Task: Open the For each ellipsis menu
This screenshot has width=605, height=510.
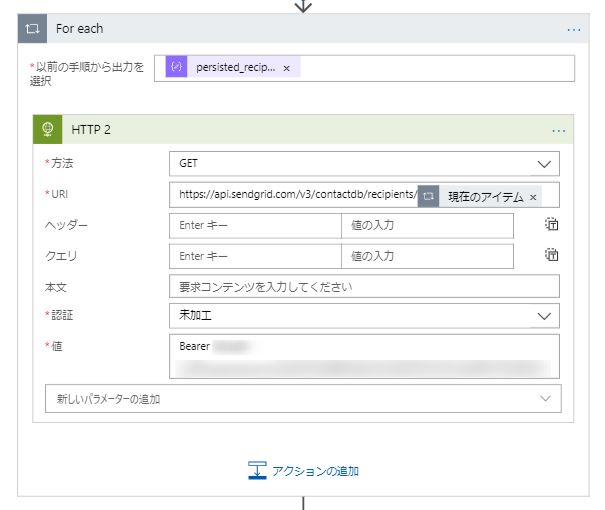Action: click(573, 30)
